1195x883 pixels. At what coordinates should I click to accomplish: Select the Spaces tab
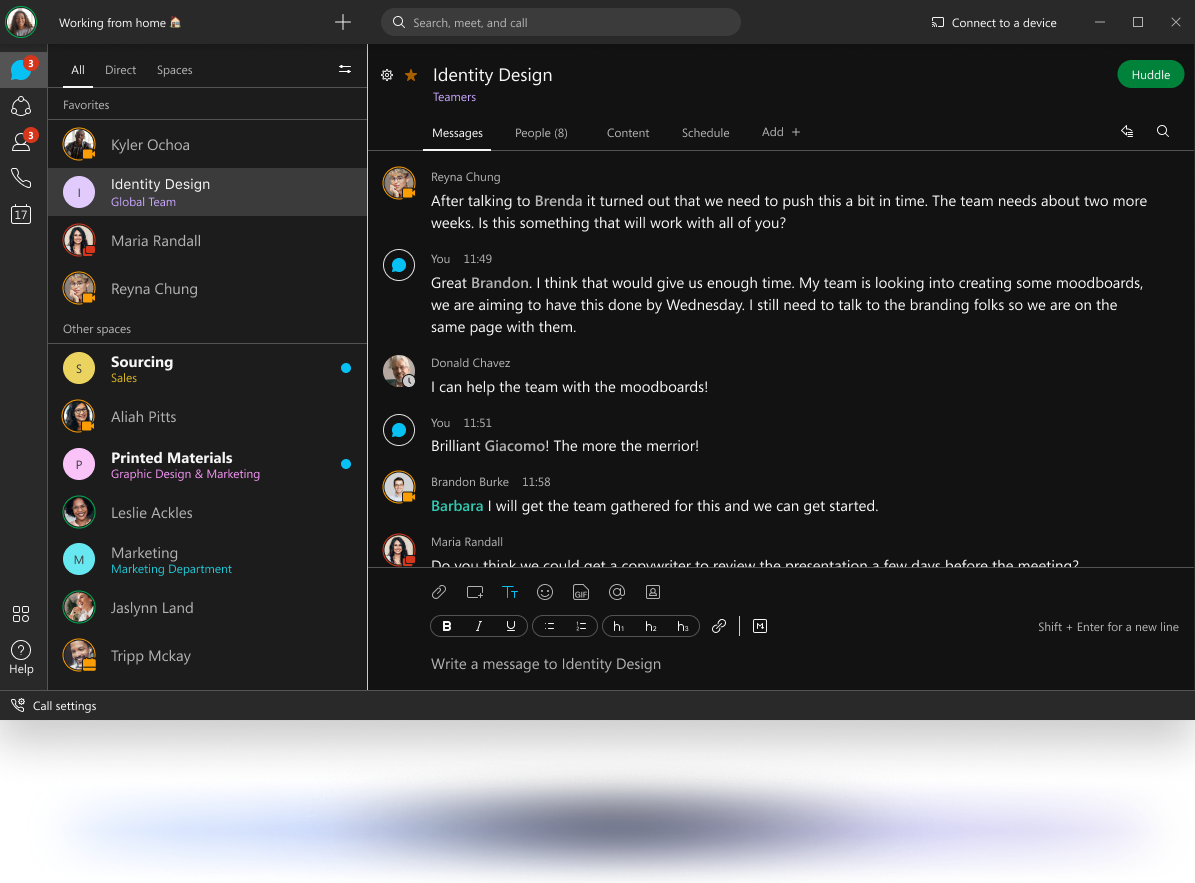pos(175,70)
